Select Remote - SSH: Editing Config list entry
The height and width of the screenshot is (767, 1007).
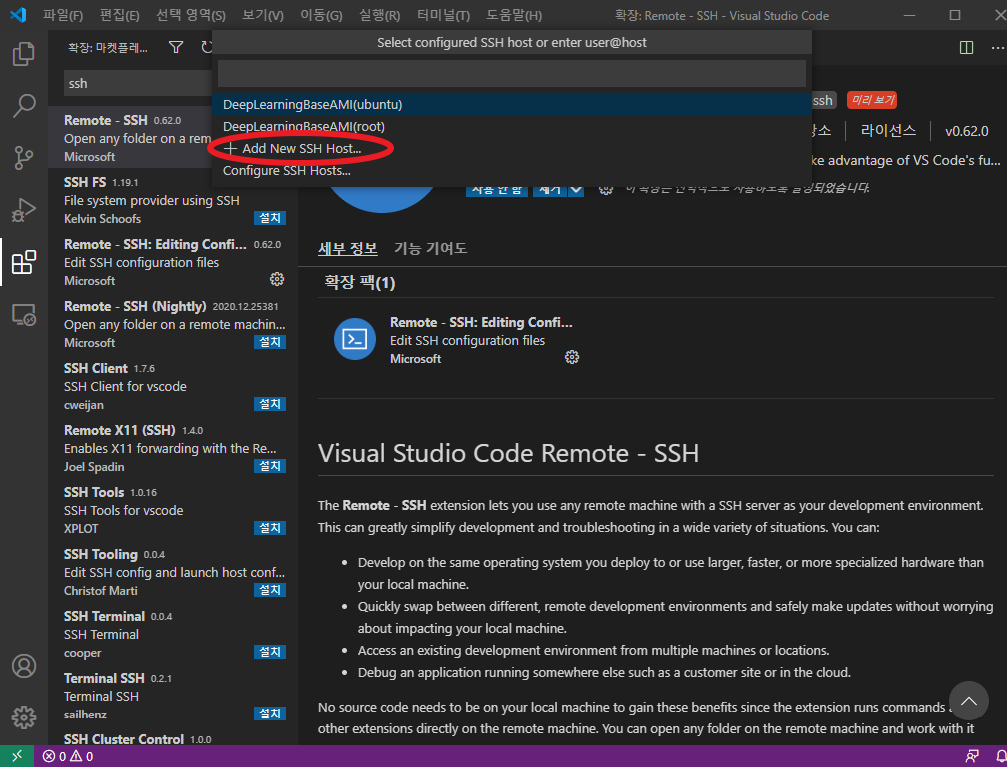click(173, 262)
